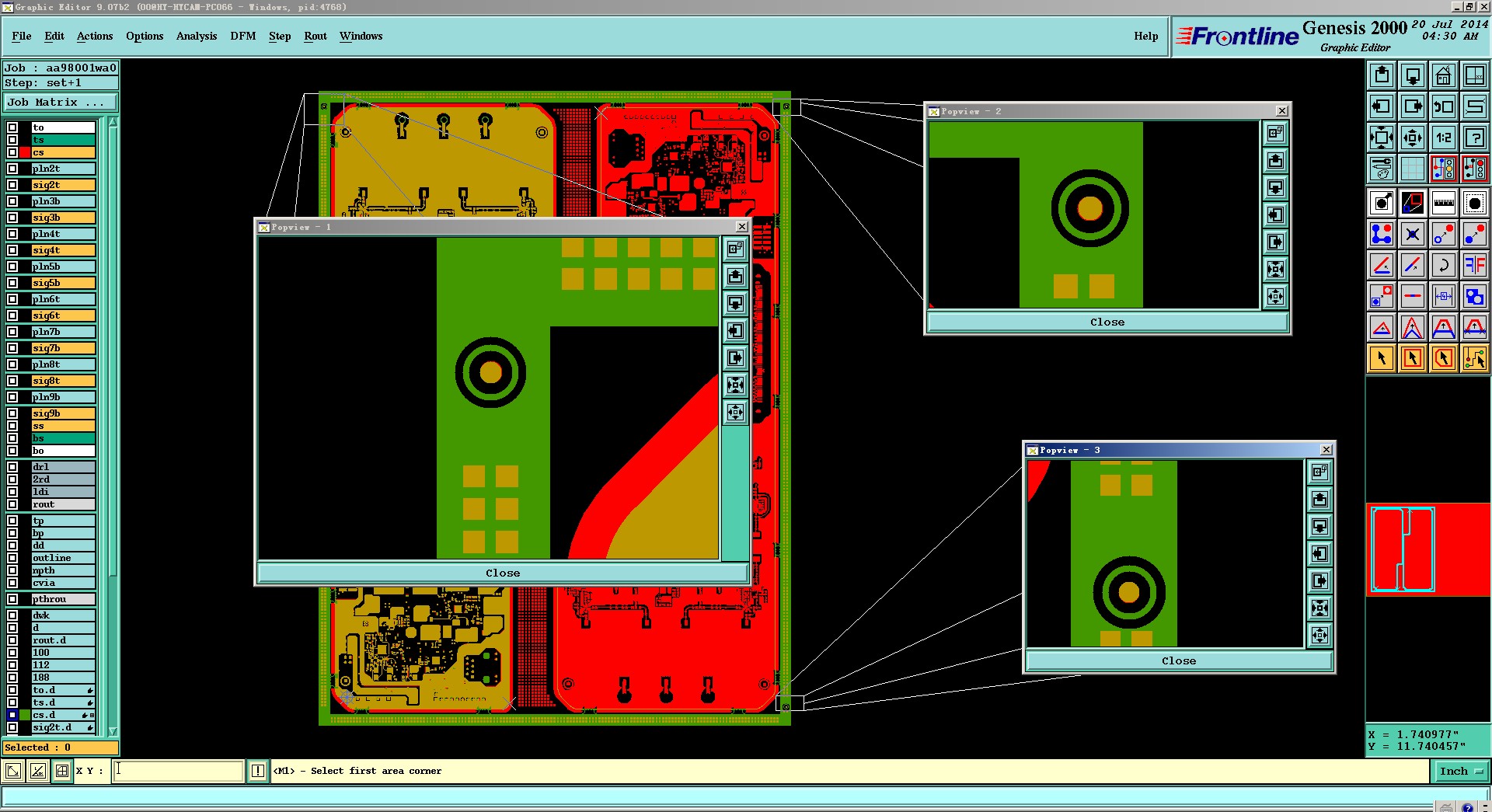Click the 'Selected : 0' status label
Viewport: 1492px width, 812px height.
click(x=61, y=748)
